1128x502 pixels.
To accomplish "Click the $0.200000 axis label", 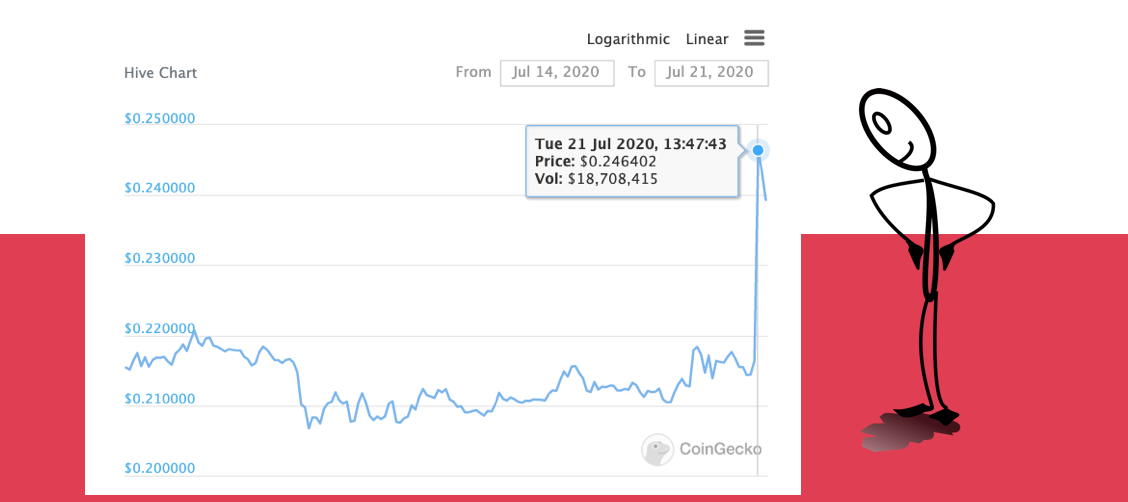I will click(x=159, y=469).
